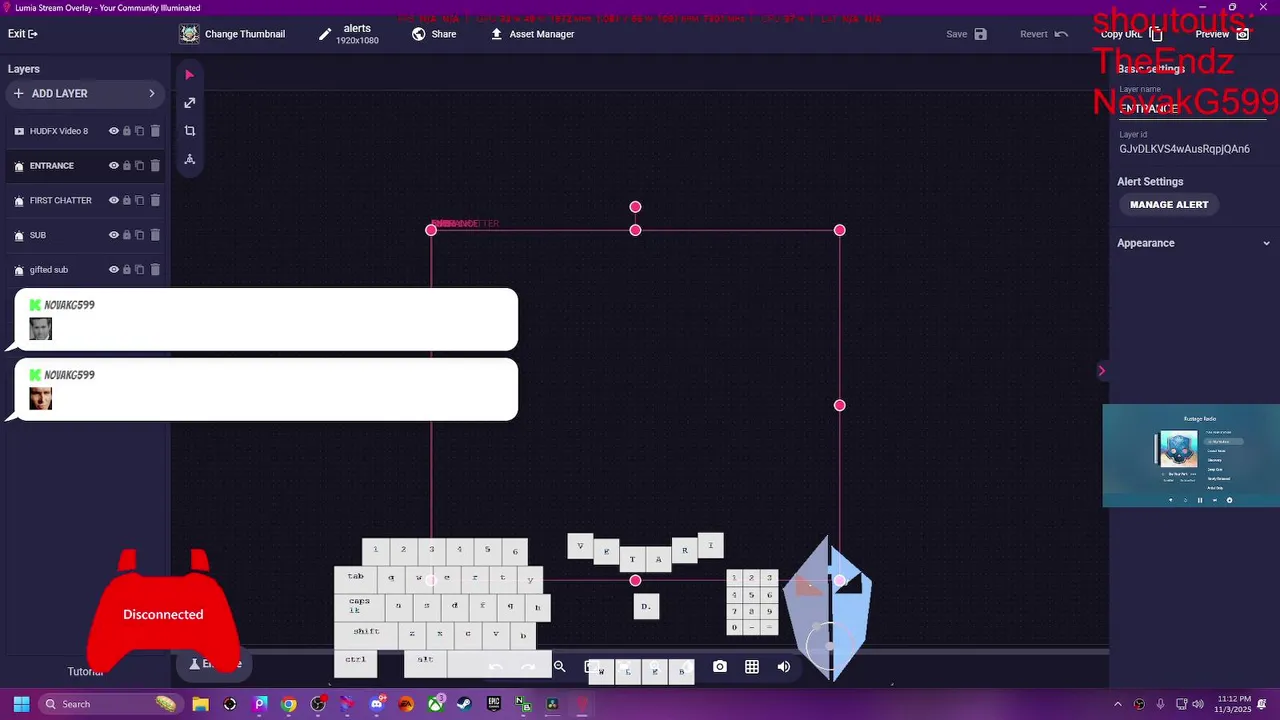1280x720 pixels.
Task: Select the pointer tool in canvas toolbar
Action: tap(189, 75)
